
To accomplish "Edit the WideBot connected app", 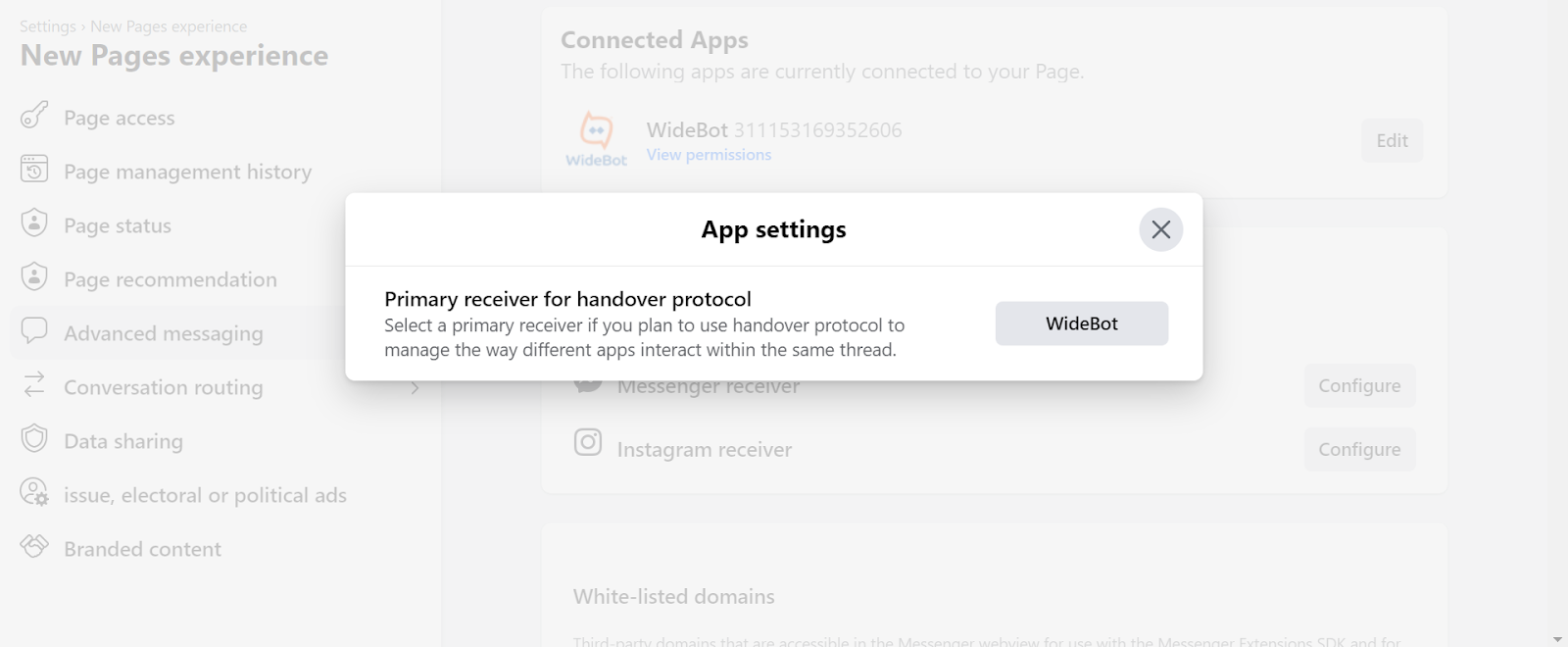I will [1392, 140].
